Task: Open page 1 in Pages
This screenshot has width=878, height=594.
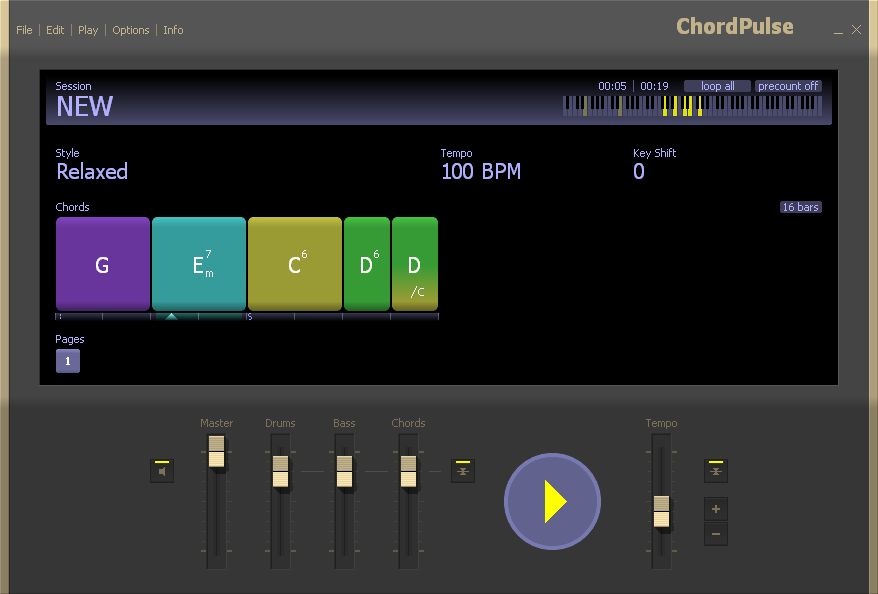Action: coord(68,361)
